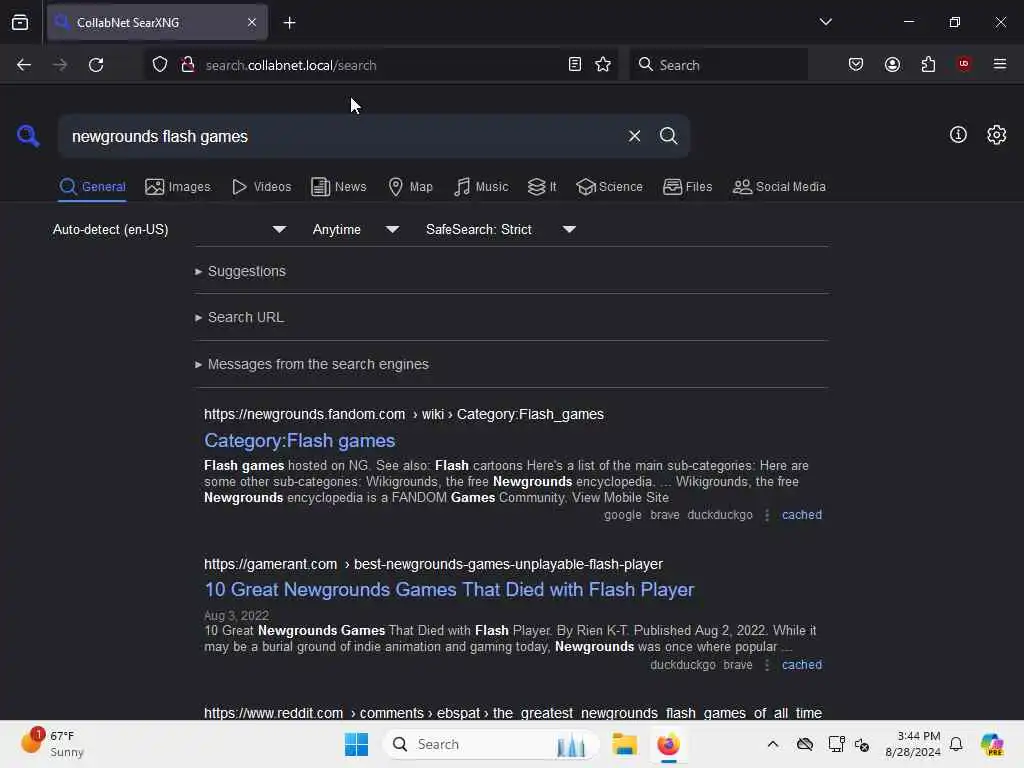Show hidden tray icons chevron
The height and width of the screenshot is (768, 1024).
point(773,744)
